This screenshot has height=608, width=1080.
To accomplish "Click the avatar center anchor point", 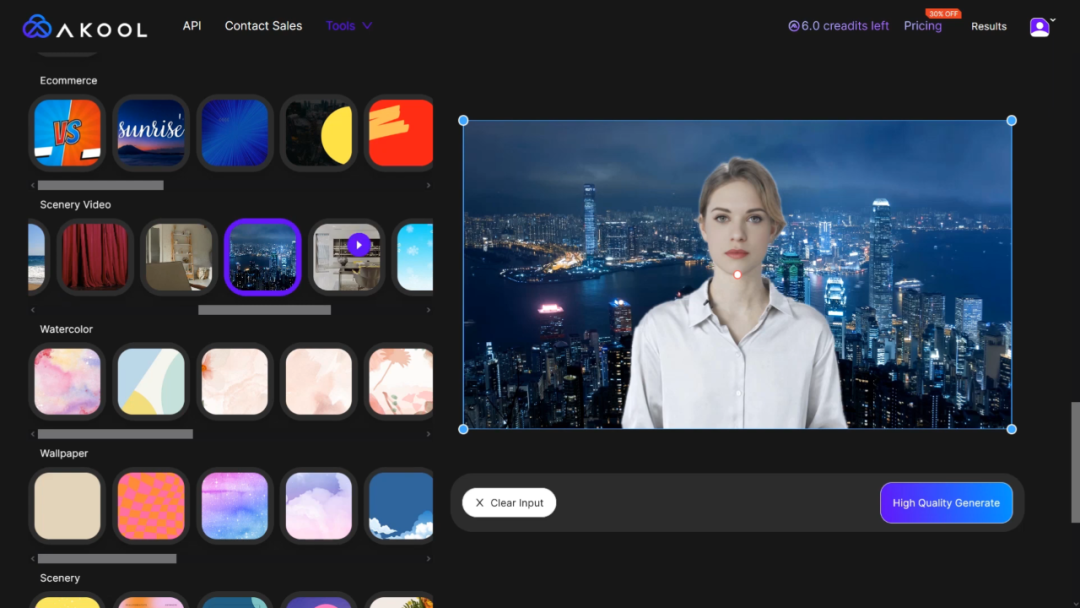I will (x=738, y=275).
